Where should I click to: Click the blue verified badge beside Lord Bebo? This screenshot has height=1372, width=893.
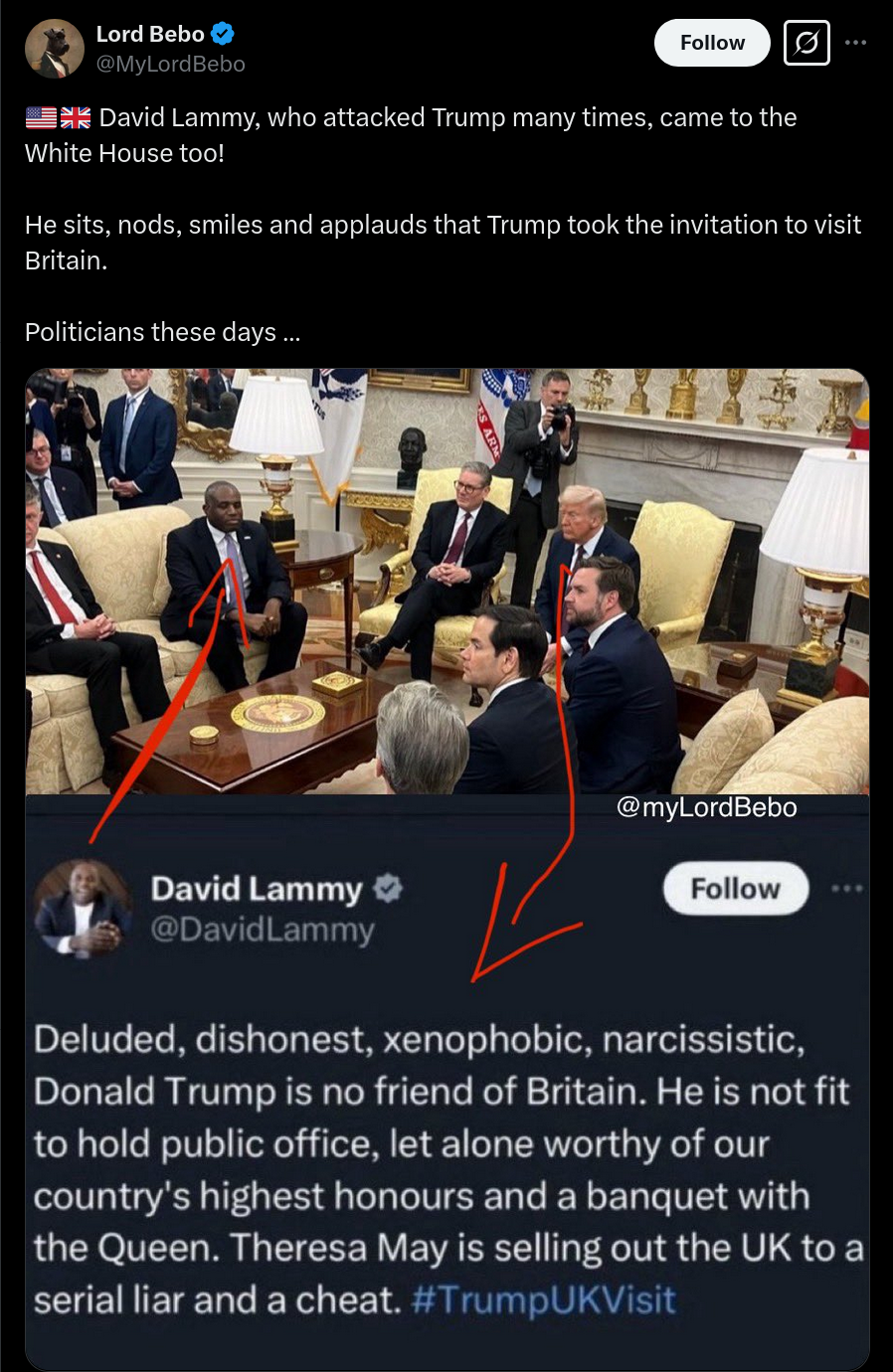point(223,34)
